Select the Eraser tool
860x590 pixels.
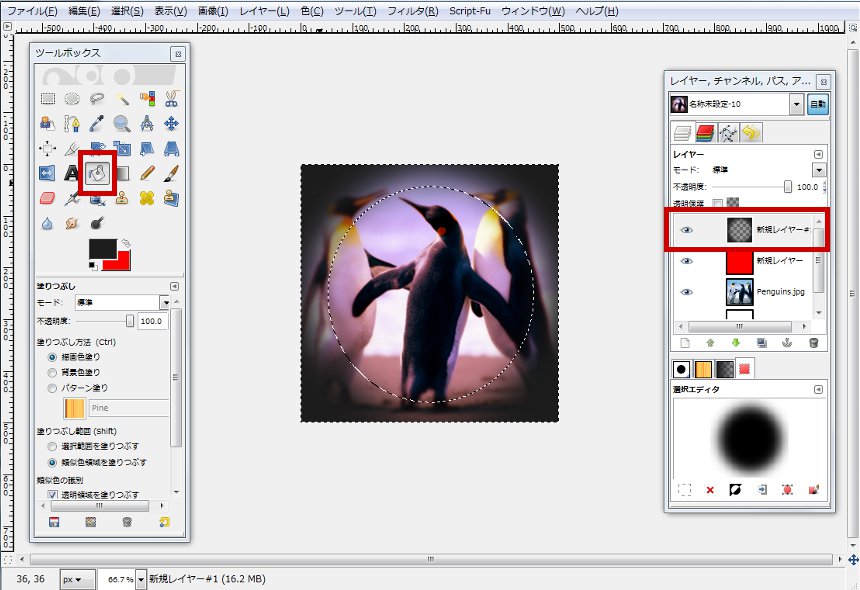pyautogui.click(x=44, y=198)
